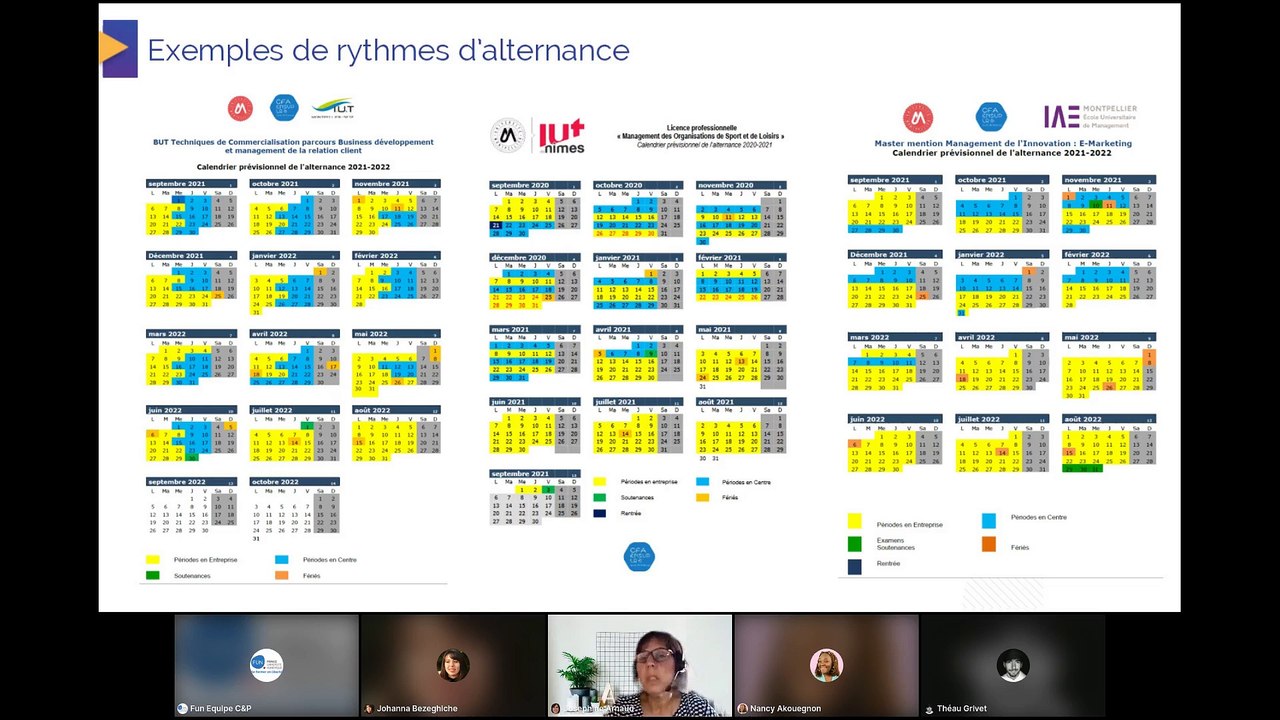Click the dark blue 'Rentrée' swatch in center legend

coord(599,513)
